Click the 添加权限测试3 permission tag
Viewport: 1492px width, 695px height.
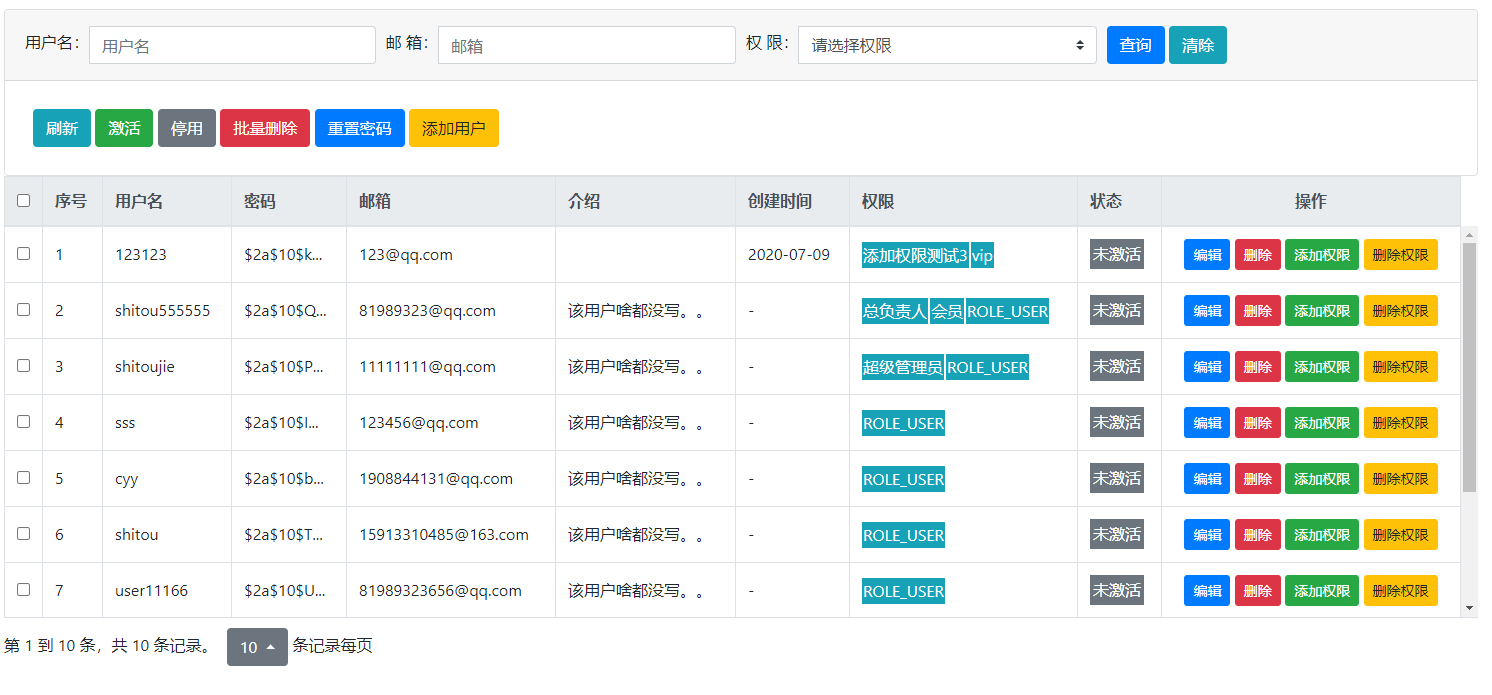tap(915, 255)
